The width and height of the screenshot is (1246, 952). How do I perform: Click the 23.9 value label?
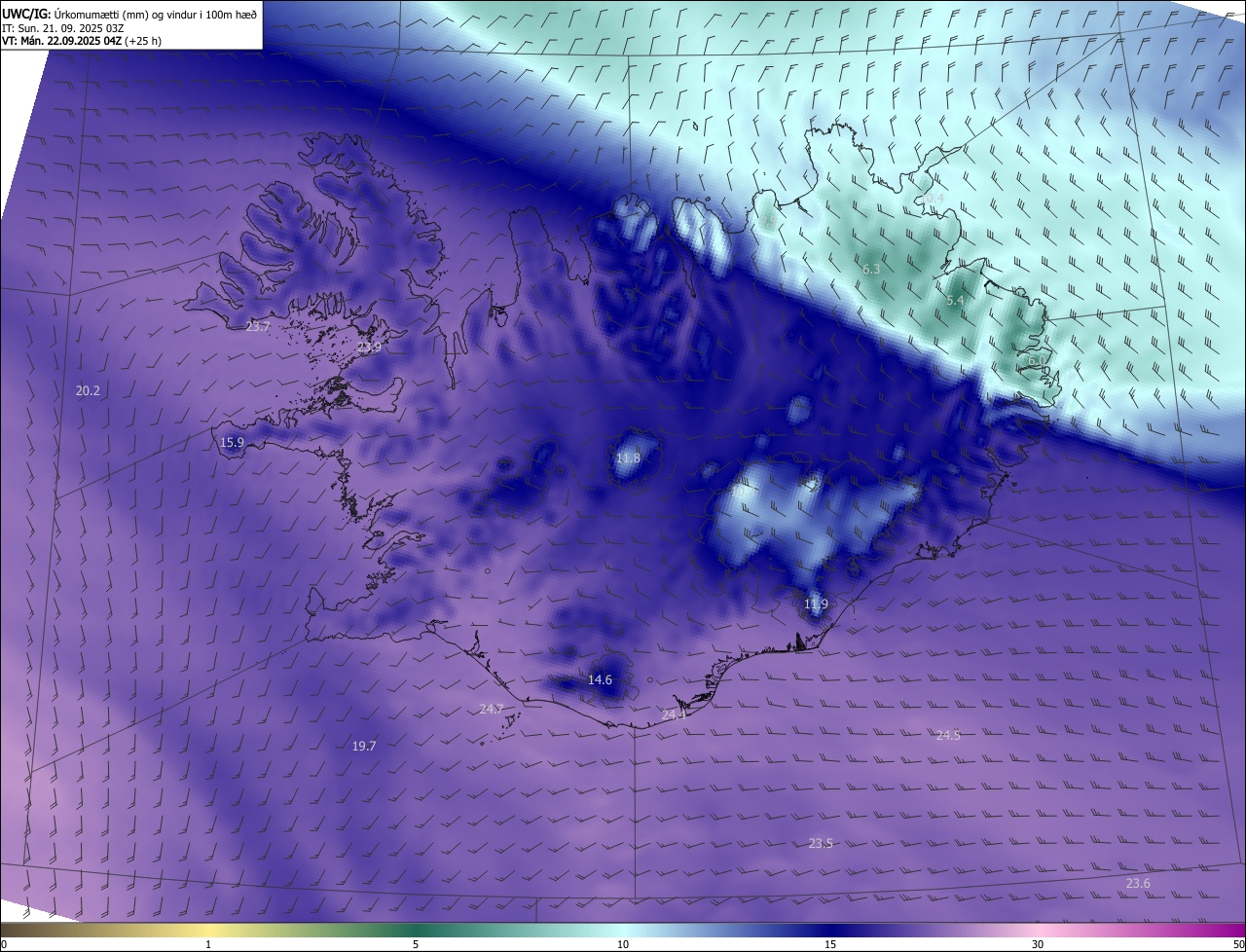pos(369,347)
